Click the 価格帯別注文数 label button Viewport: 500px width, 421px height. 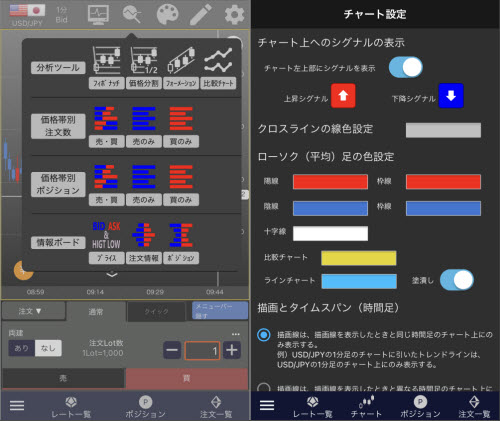click(58, 126)
